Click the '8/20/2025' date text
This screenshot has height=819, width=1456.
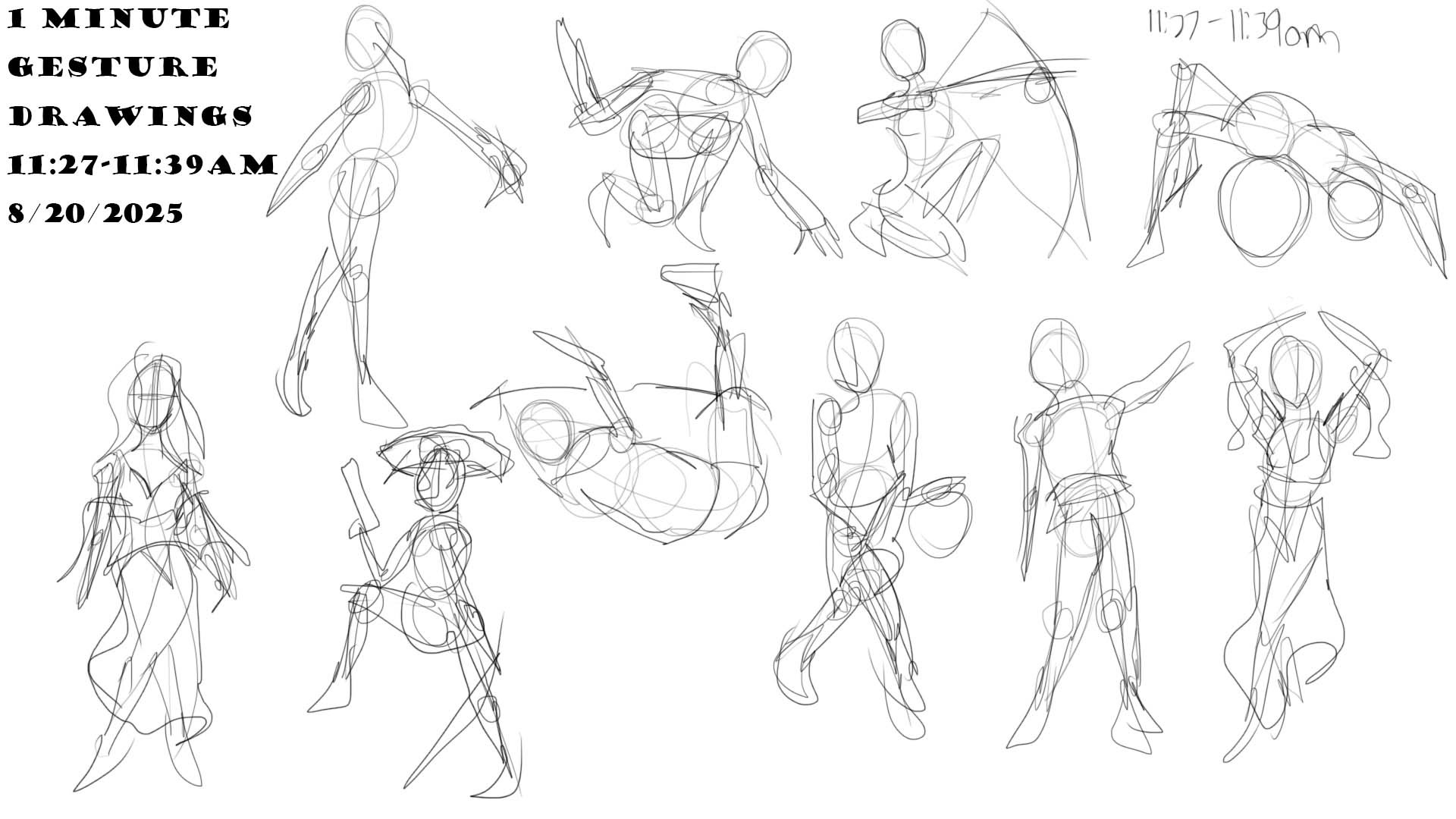pos(96,213)
